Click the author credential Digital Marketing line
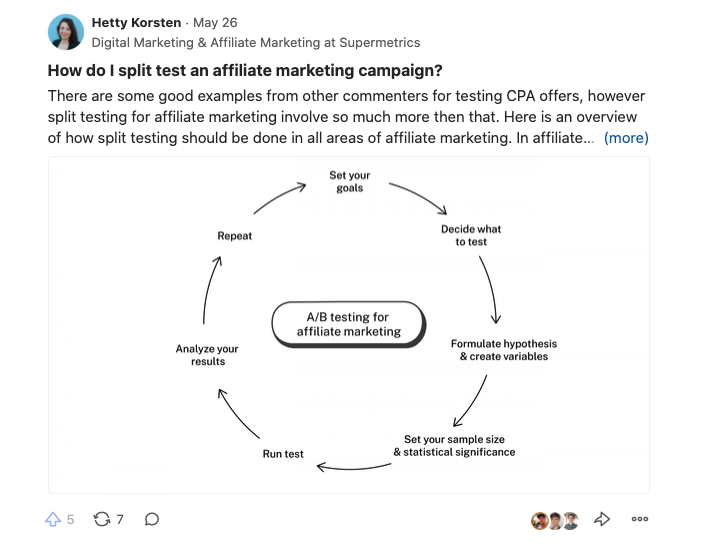722x546 pixels. click(256, 42)
